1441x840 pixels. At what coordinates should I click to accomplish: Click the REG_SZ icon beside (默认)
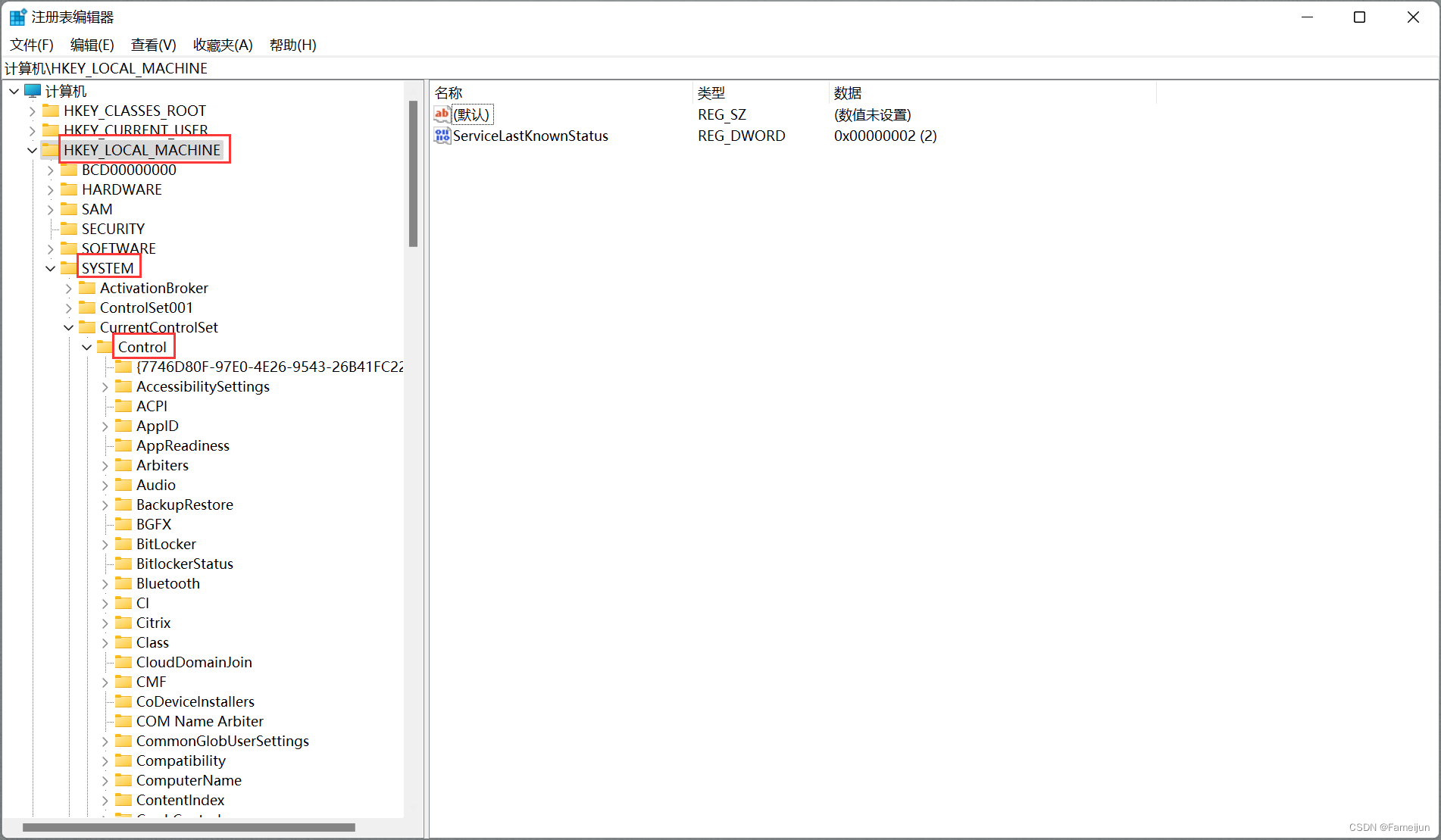point(442,114)
